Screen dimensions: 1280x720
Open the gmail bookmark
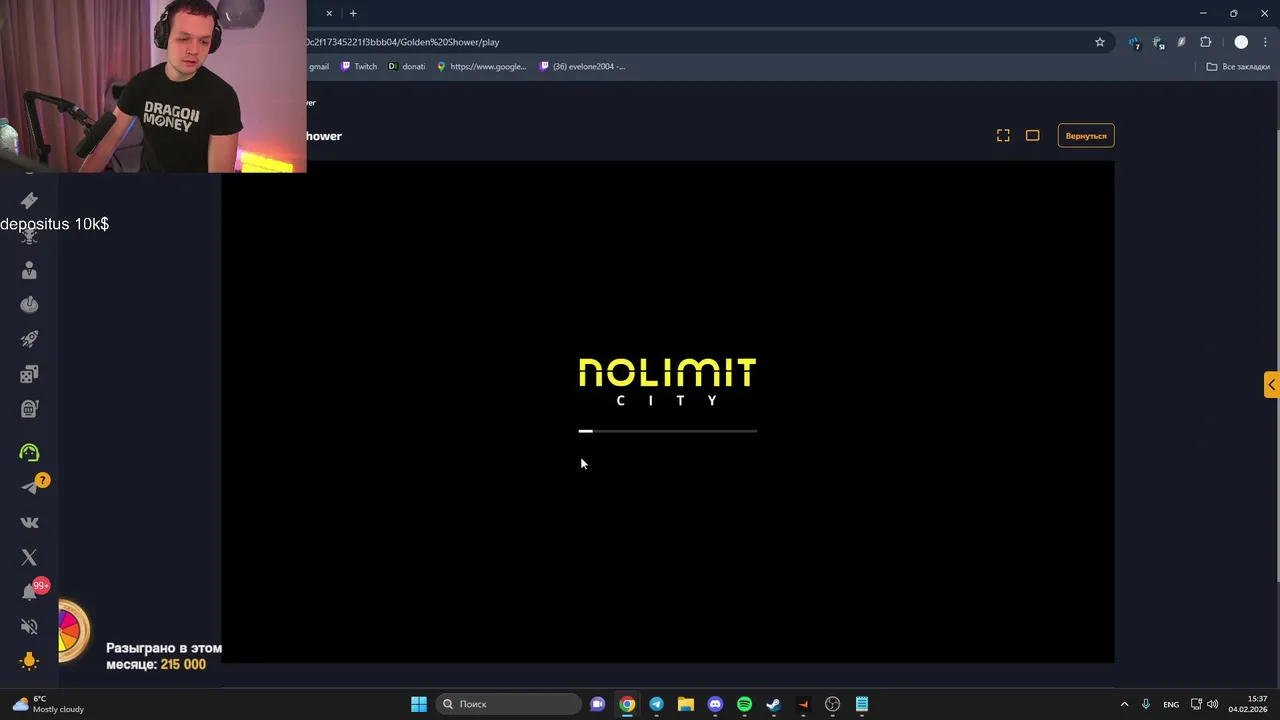(319, 66)
